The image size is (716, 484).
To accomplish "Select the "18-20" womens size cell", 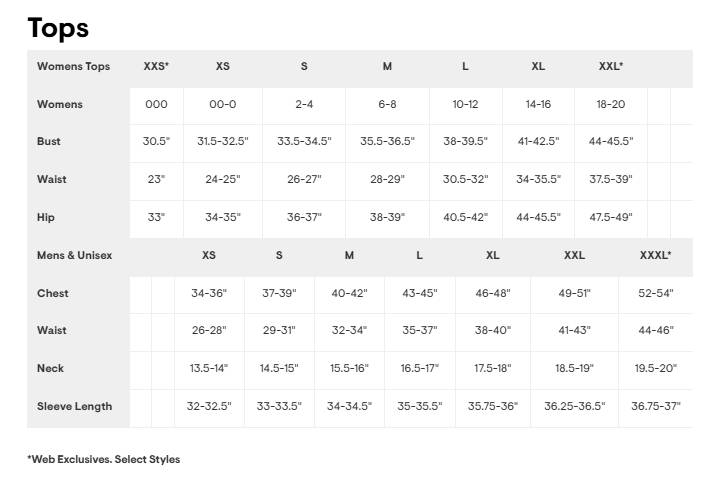I will pos(611,104).
